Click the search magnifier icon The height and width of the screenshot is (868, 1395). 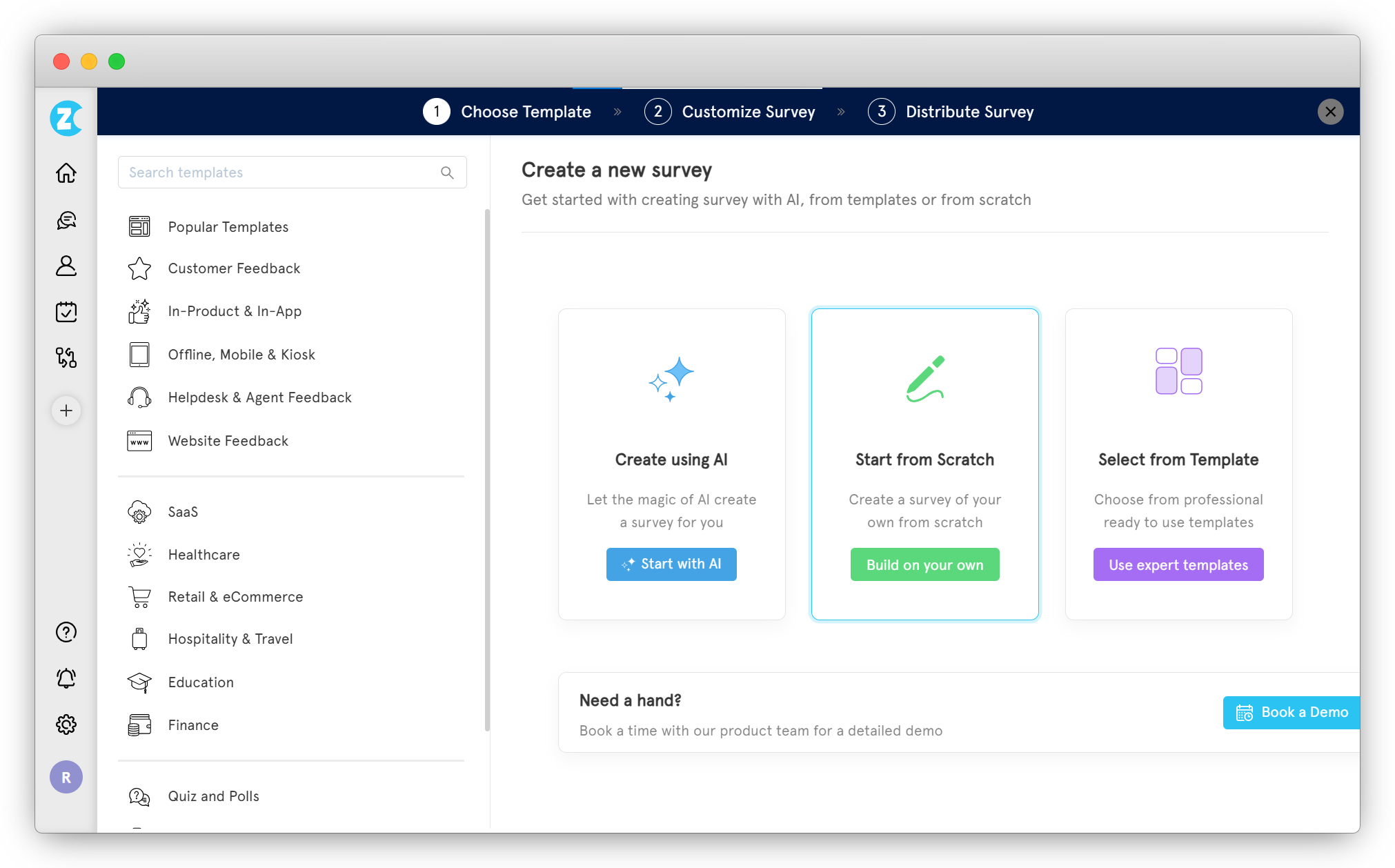tap(447, 172)
